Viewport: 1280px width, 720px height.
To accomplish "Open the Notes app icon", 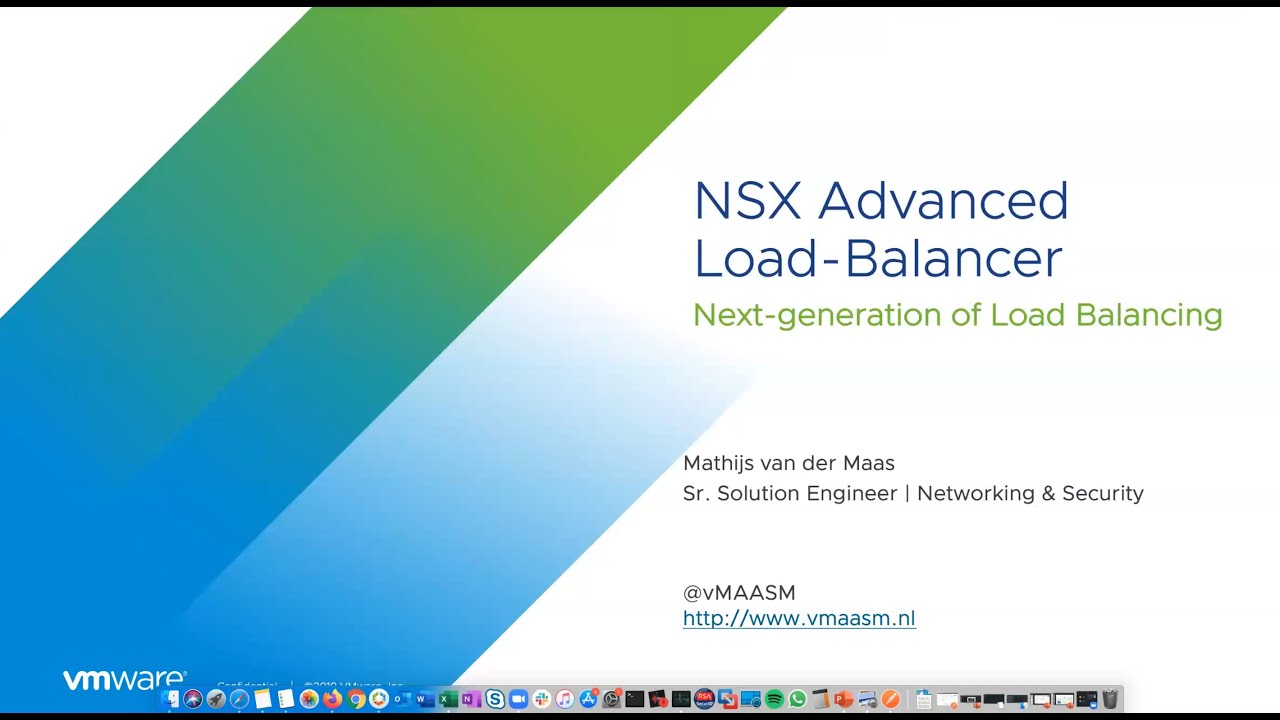I will click(263, 699).
